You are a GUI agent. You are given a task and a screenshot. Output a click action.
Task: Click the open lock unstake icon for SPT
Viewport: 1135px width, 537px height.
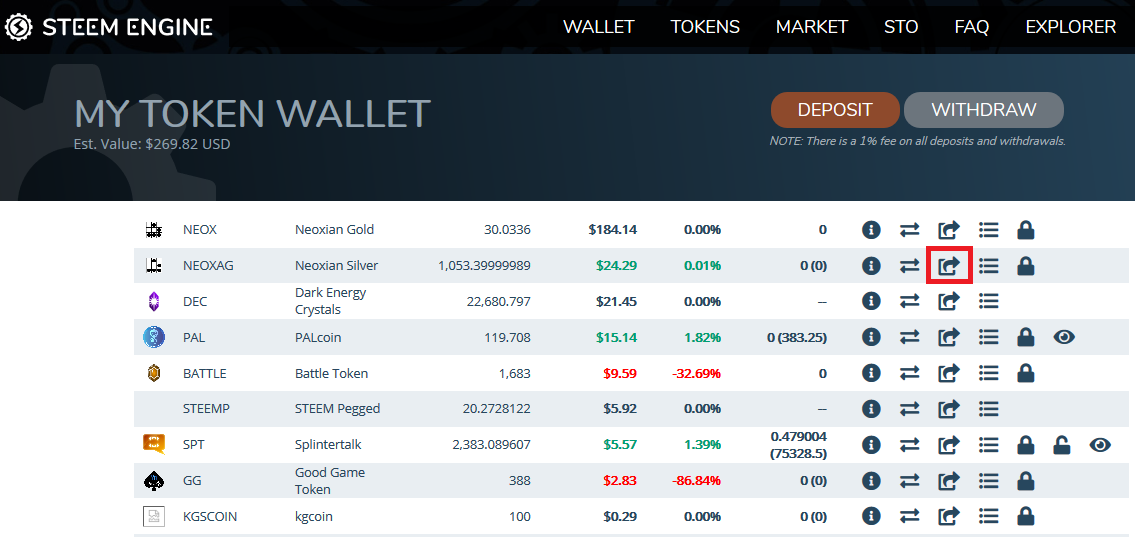pyautogui.click(x=1062, y=444)
